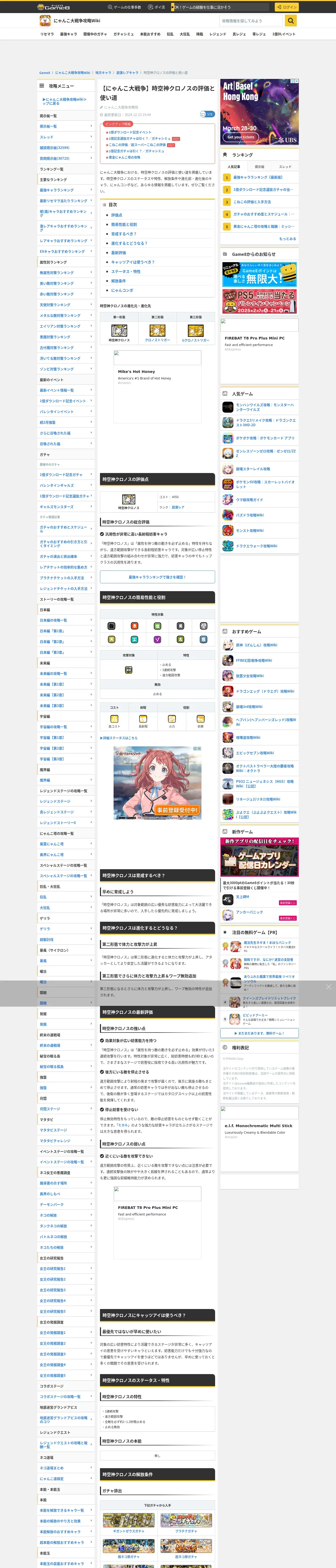Open the 1億ダウンロード記念イベント pickup link
This screenshot has height=1568, width=336.
[130, 132]
